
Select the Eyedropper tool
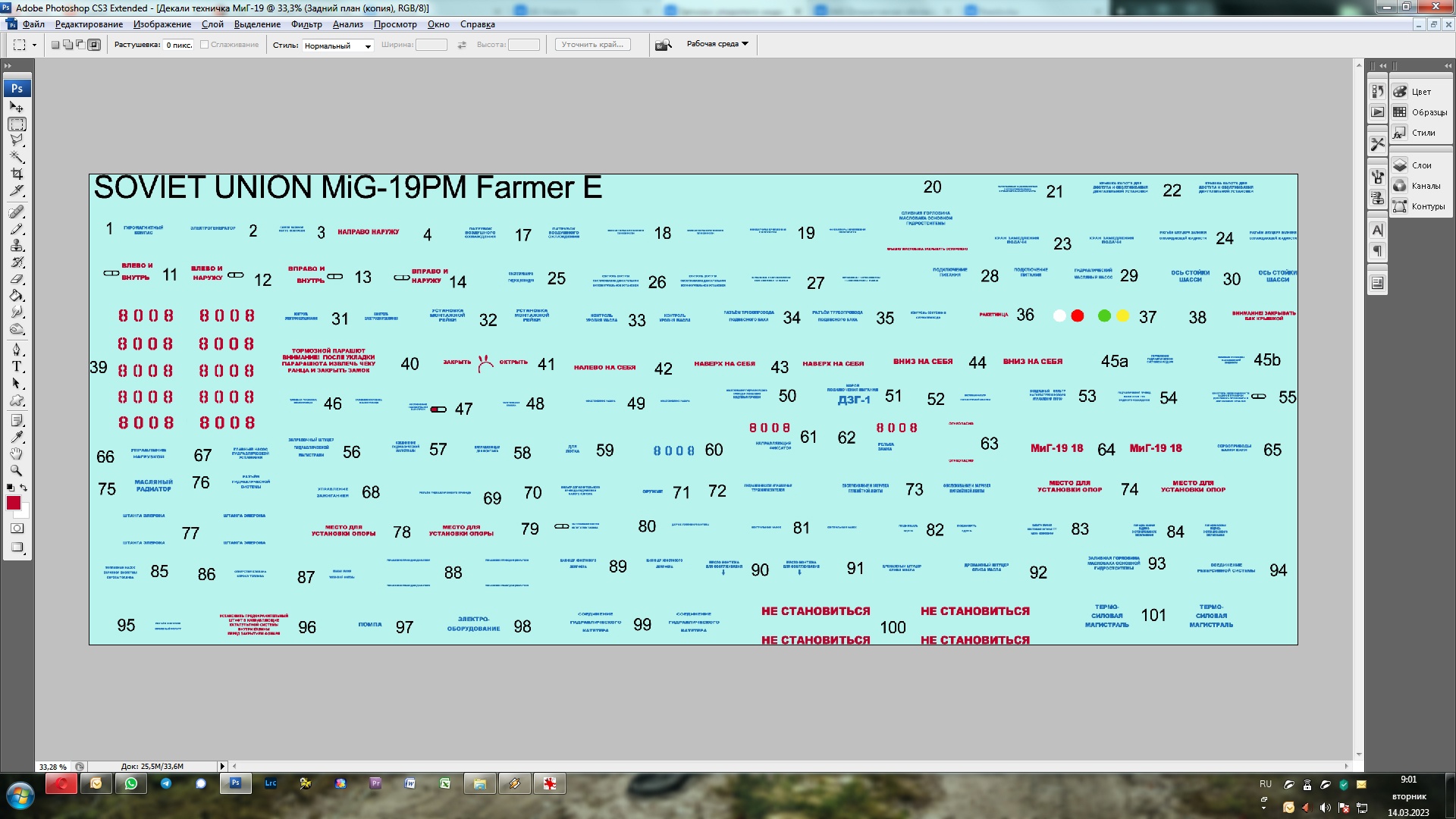pyautogui.click(x=17, y=437)
